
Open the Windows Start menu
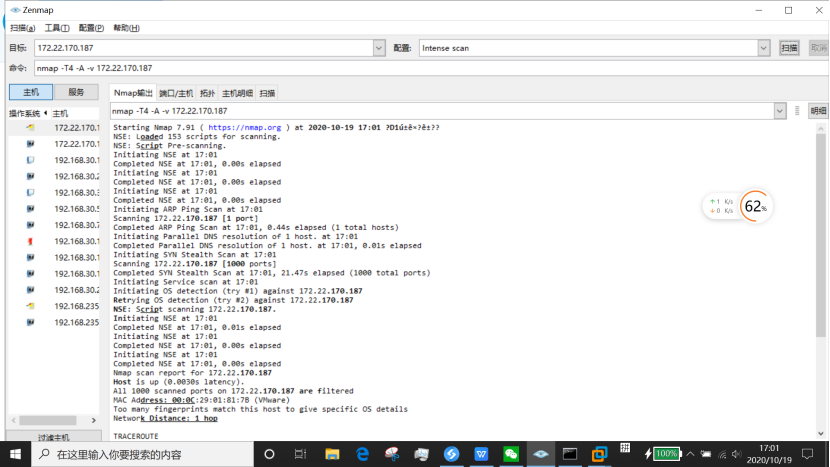(x=15, y=454)
